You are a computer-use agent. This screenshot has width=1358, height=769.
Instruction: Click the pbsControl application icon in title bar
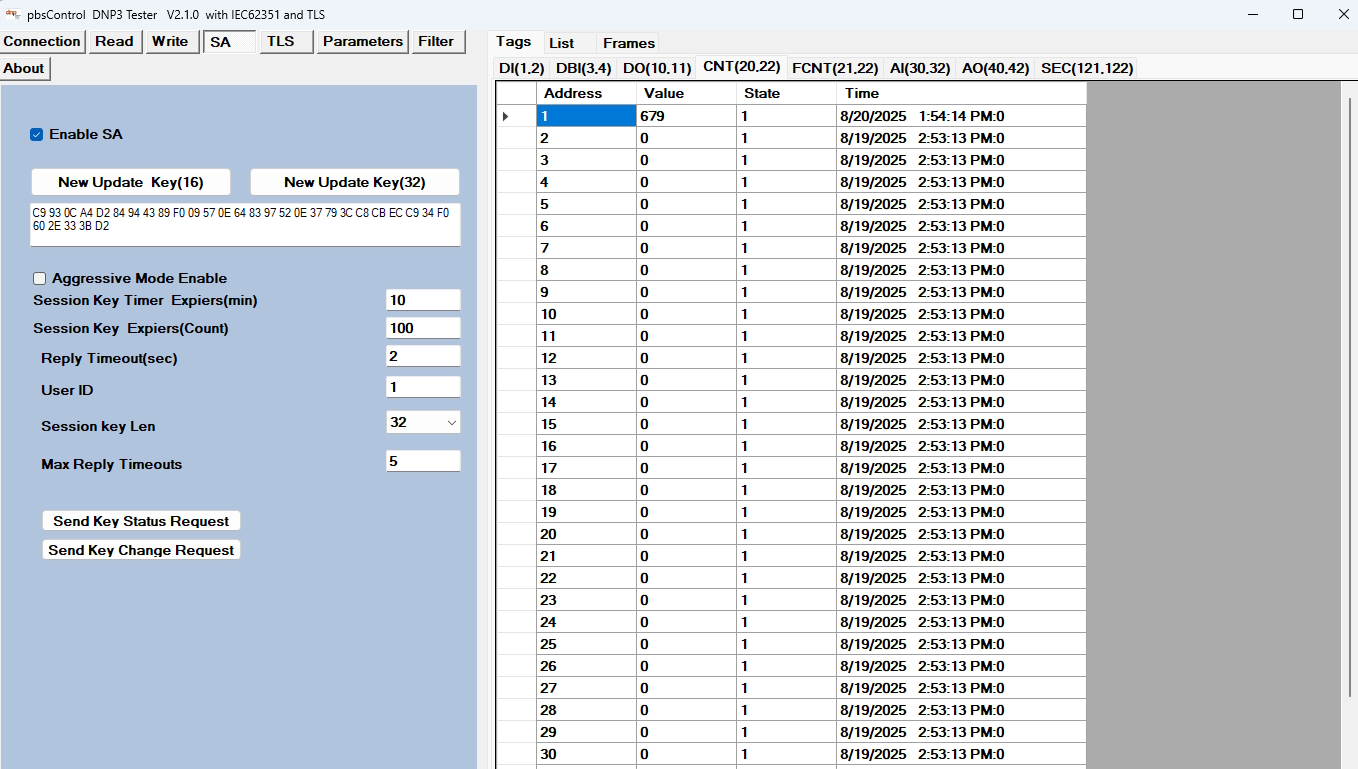(12, 14)
